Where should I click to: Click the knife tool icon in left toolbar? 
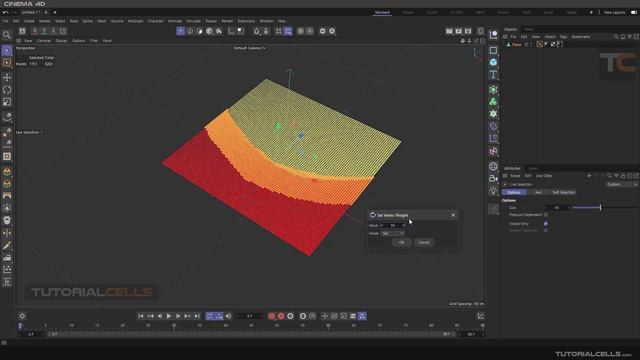coord(7,245)
